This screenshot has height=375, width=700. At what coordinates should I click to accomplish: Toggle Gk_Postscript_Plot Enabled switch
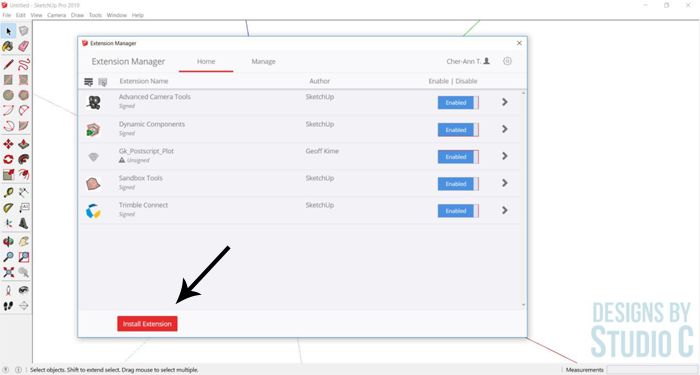click(x=458, y=157)
